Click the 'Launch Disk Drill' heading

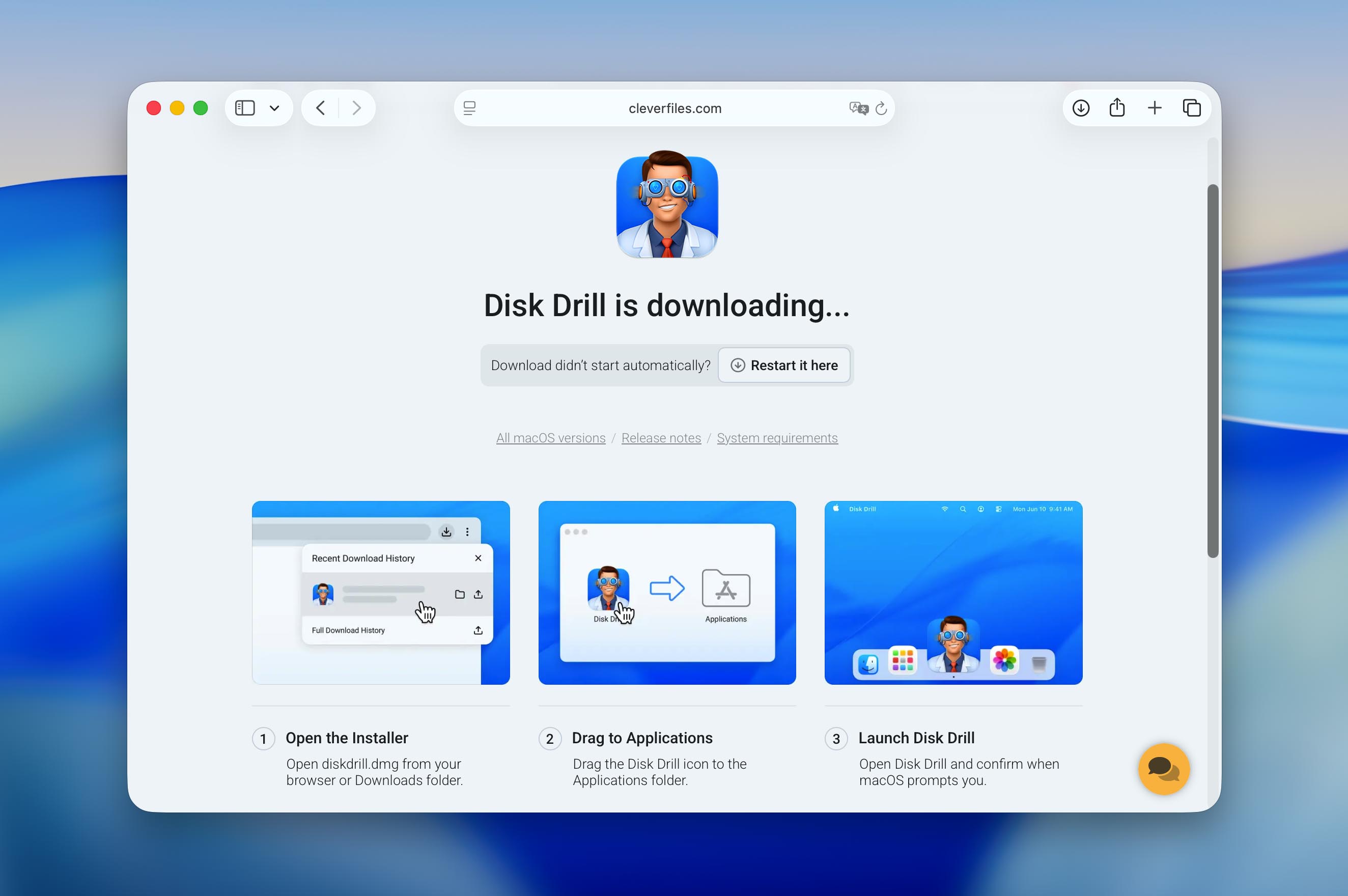tap(917, 738)
